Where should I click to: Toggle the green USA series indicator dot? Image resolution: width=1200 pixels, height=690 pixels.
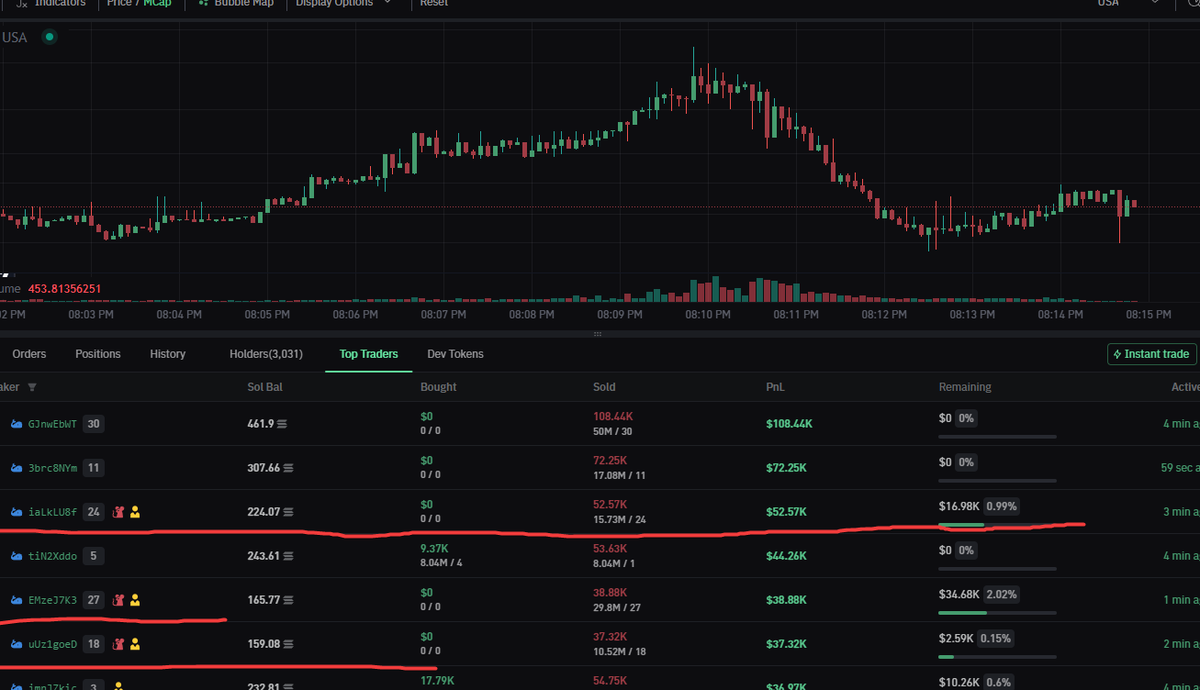(x=49, y=37)
